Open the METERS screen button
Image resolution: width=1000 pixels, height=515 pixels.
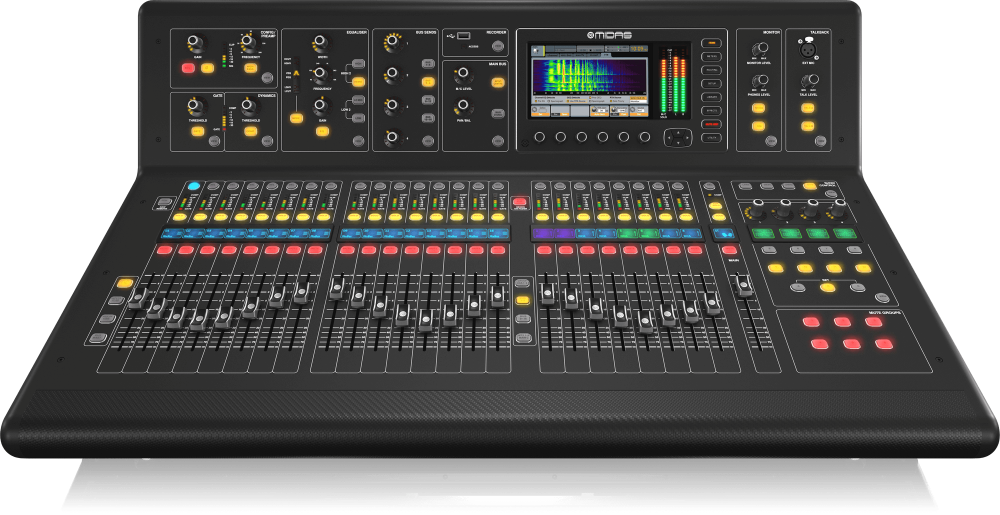point(711,57)
